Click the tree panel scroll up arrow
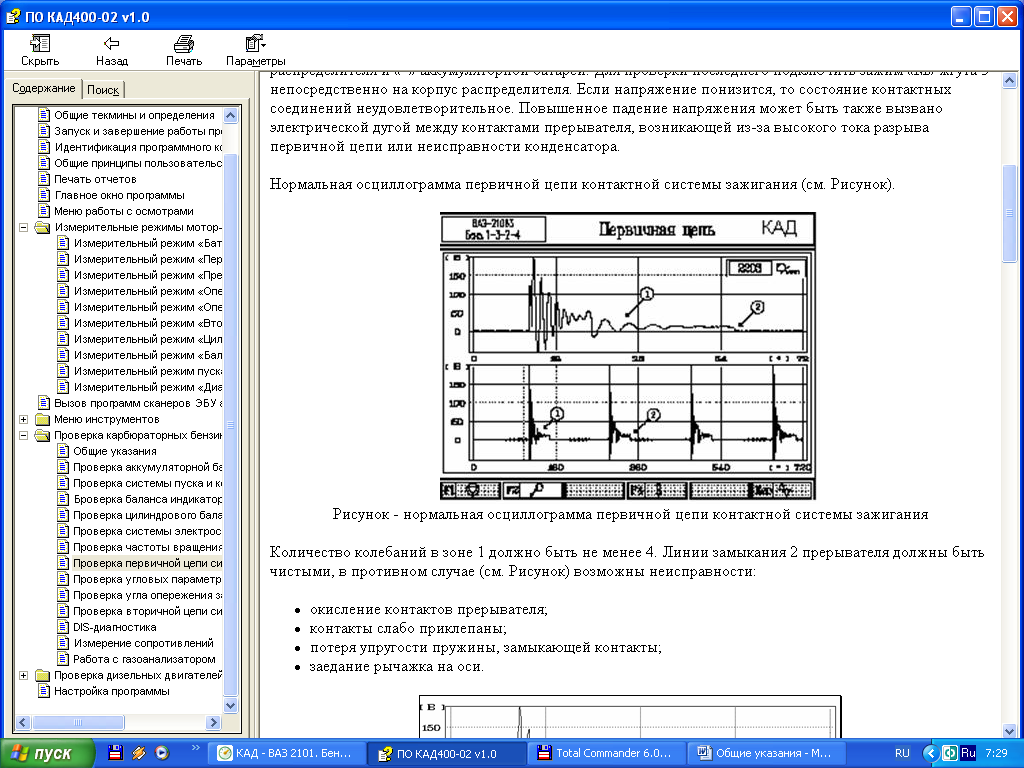This screenshot has height=768, width=1024. click(231, 116)
